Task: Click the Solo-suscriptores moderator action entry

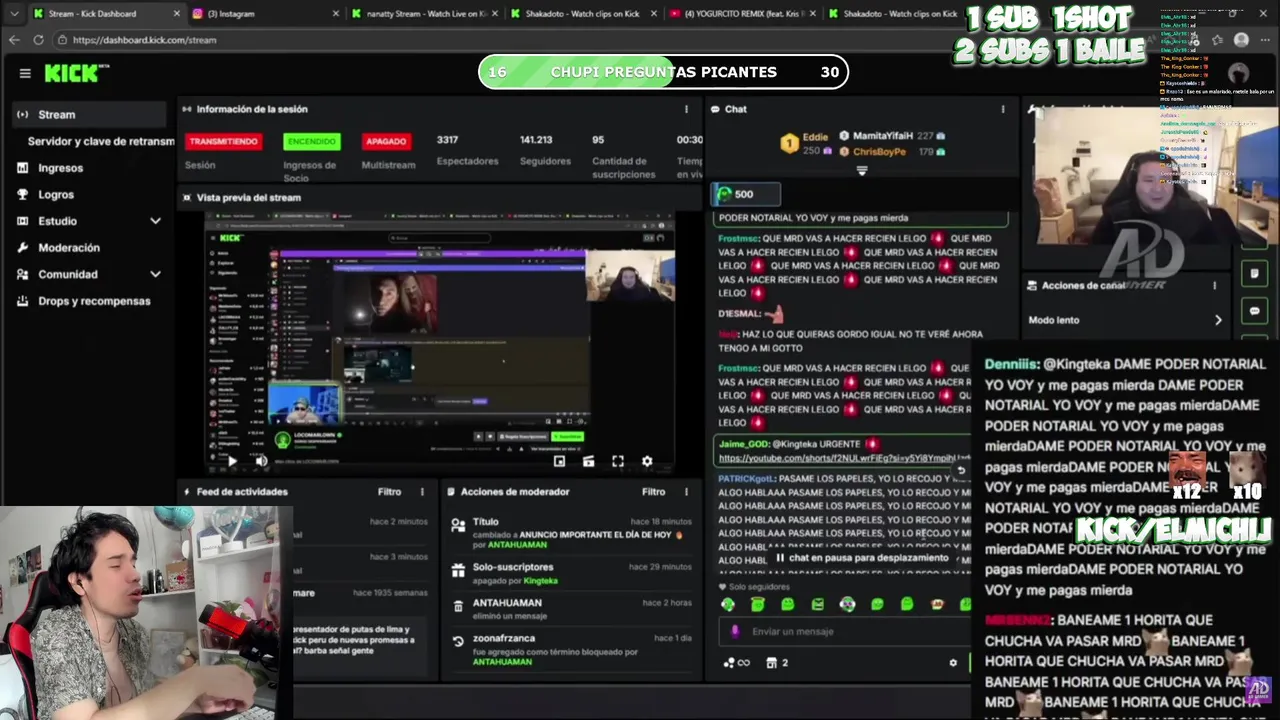Action: (571, 573)
